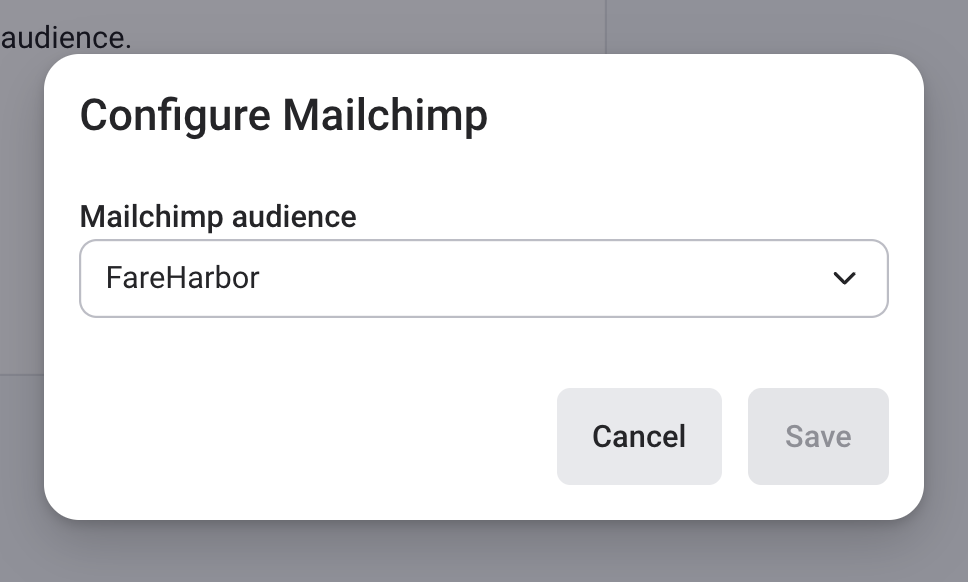The image size is (968, 582).
Task: Click the background text ending in audience
Action: click(66, 38)
